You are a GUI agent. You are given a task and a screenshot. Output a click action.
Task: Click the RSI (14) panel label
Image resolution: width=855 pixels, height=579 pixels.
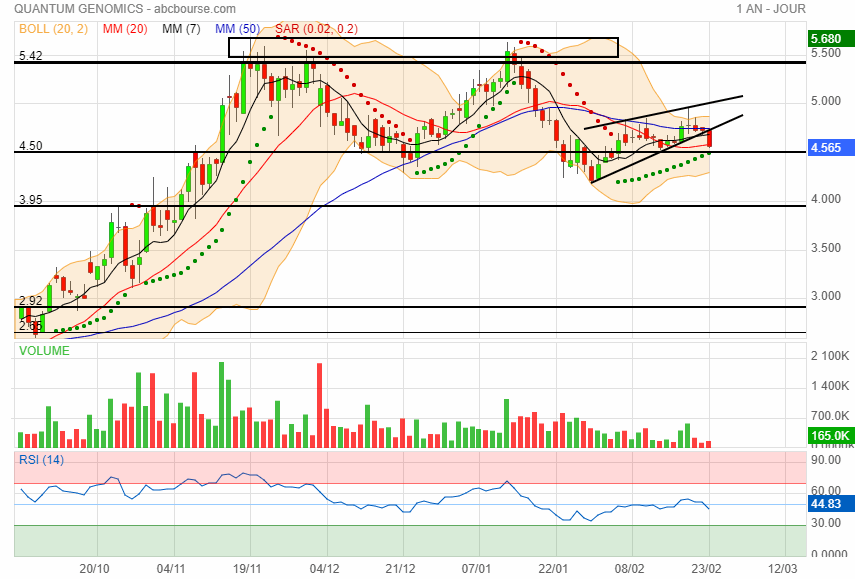[x=41, y=460]
